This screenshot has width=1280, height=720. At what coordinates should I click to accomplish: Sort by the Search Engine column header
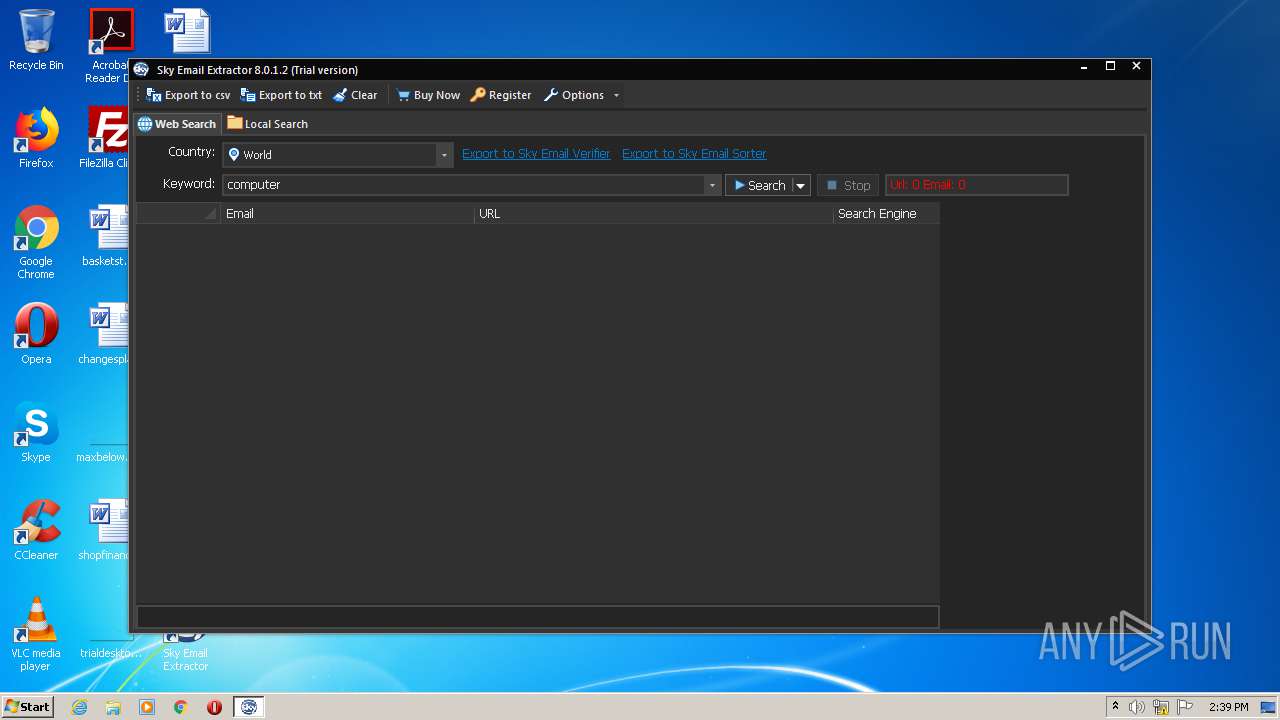pyautogui.click(x=886, y=214)
